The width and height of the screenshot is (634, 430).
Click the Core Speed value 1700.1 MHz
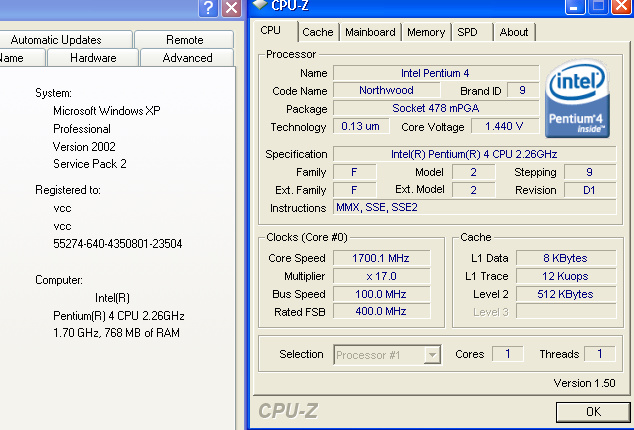(381, 258)
